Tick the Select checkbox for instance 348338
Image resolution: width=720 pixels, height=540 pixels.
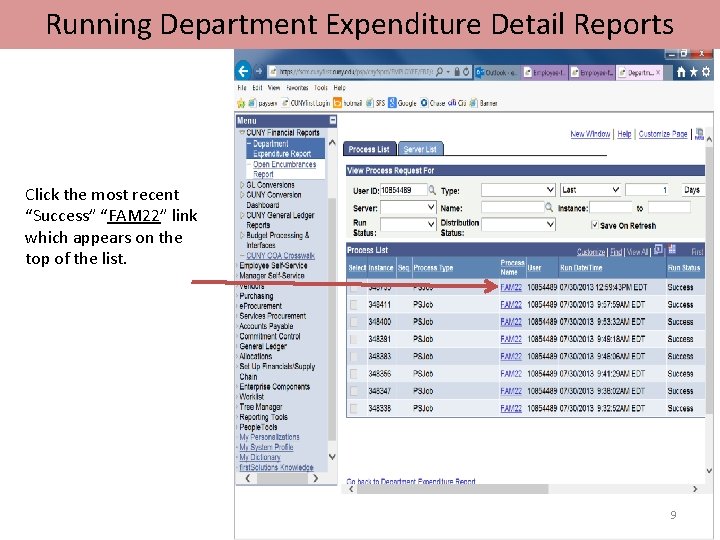[354, 408]
